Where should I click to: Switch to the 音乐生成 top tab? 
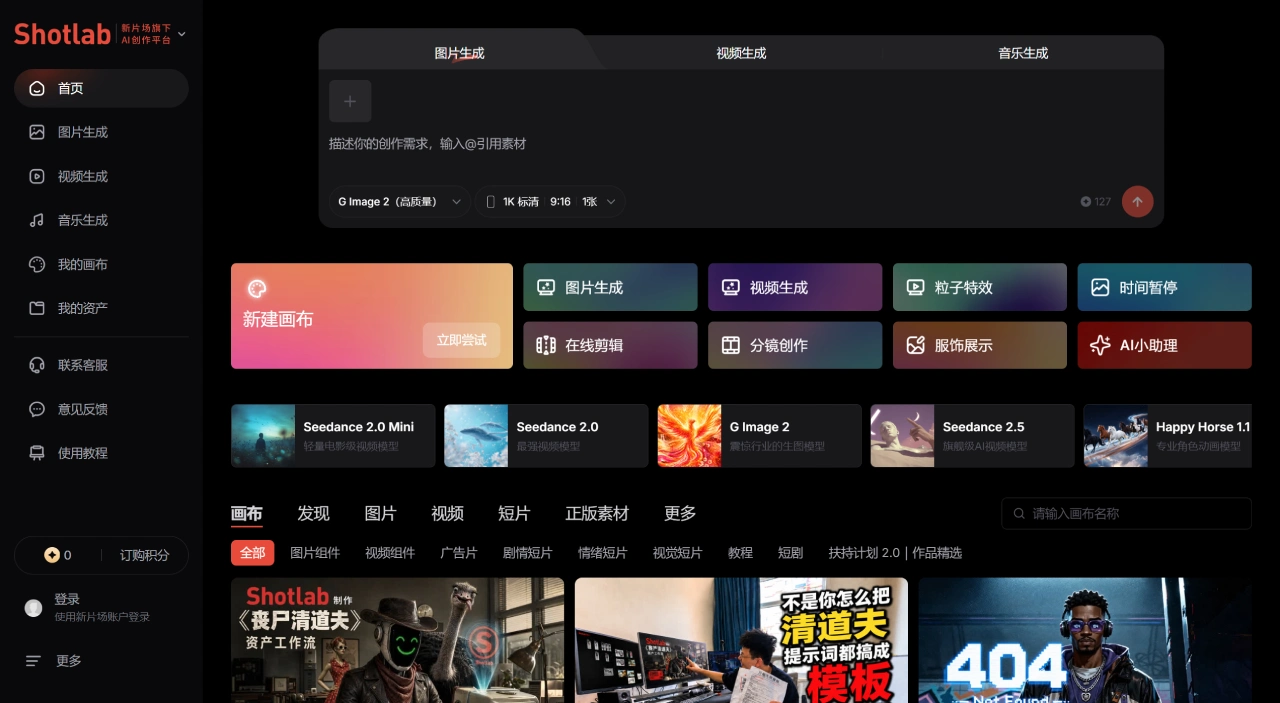point(1023,53)
